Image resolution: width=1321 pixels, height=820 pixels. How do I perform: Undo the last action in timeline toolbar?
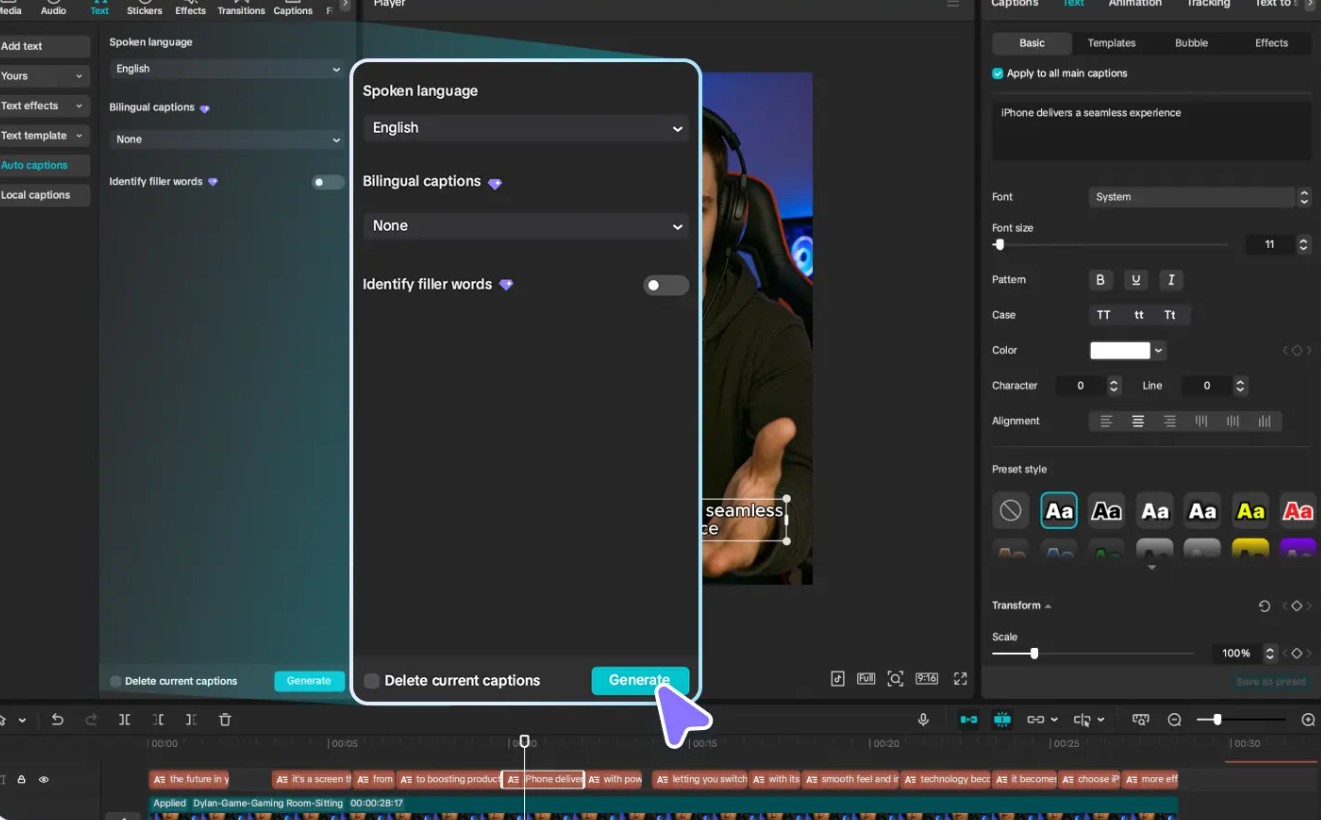(57, 720)
